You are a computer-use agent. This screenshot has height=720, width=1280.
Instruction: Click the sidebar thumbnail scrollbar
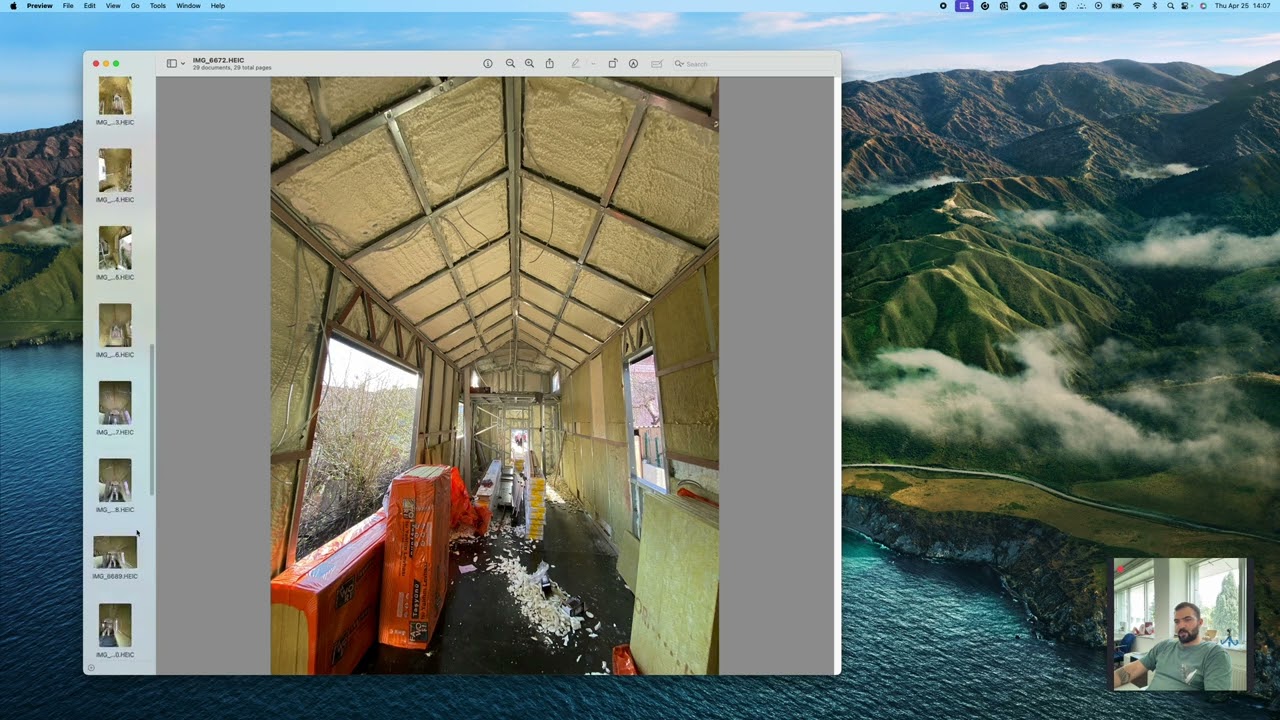[x=152, y=419]
